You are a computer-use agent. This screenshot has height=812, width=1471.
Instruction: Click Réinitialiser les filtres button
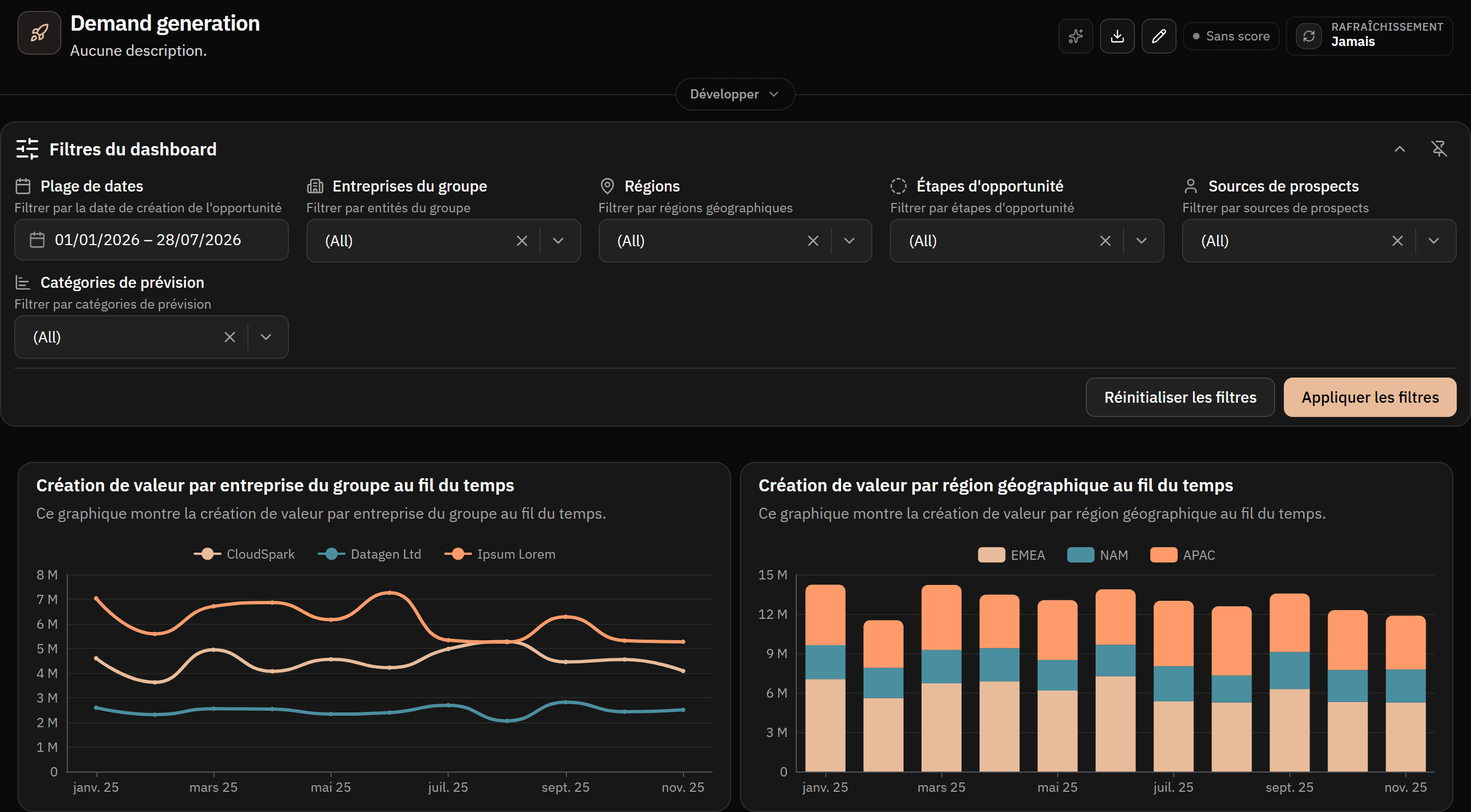1180,397
